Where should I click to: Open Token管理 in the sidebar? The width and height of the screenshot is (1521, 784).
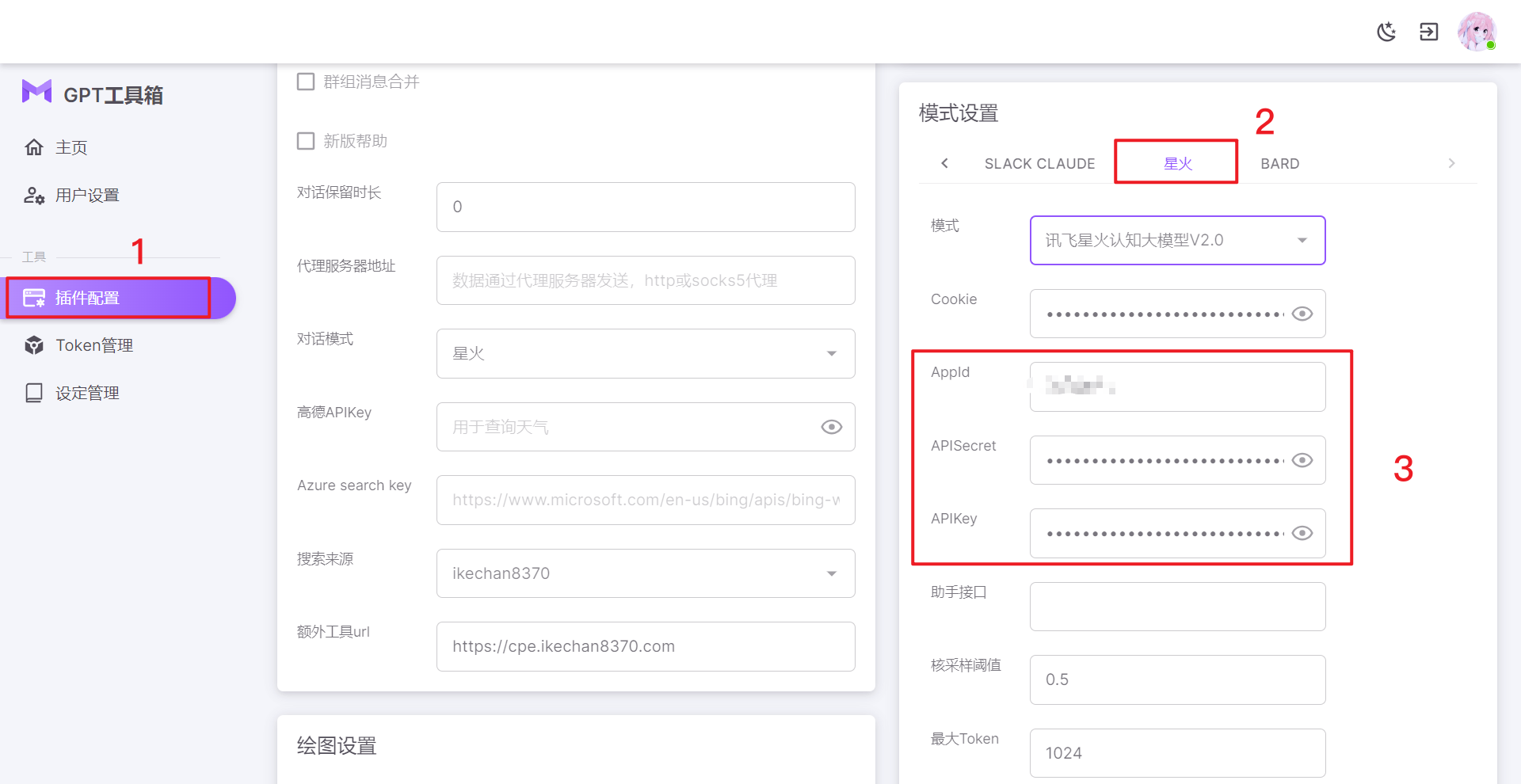[93, 345]
